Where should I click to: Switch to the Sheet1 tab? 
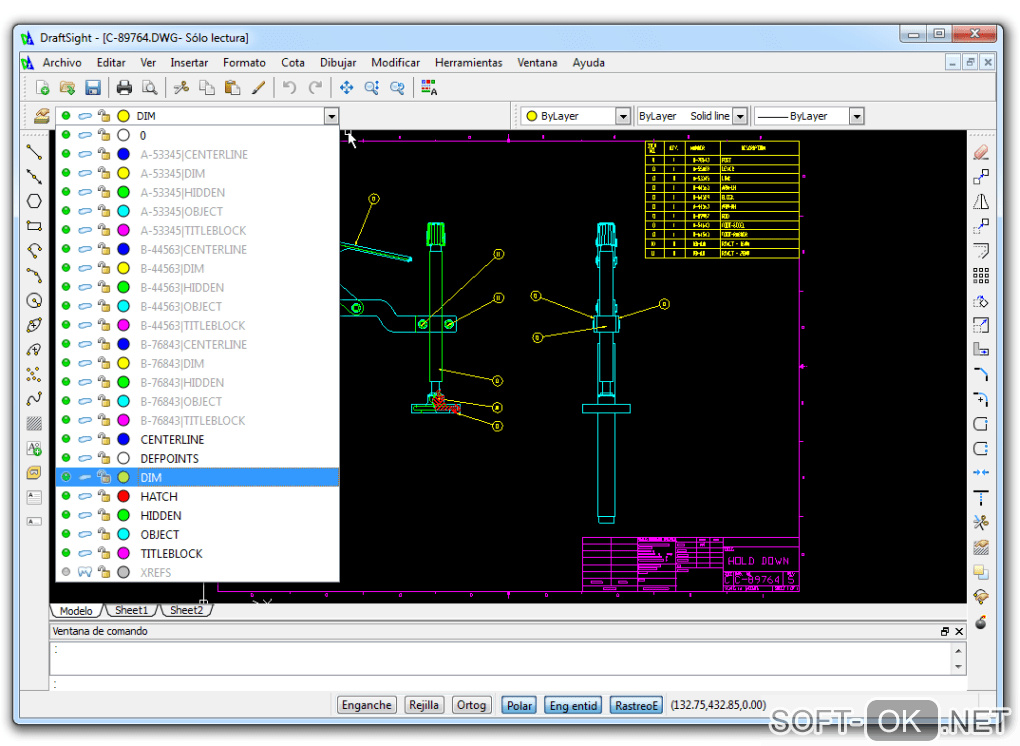click(131, 610)
